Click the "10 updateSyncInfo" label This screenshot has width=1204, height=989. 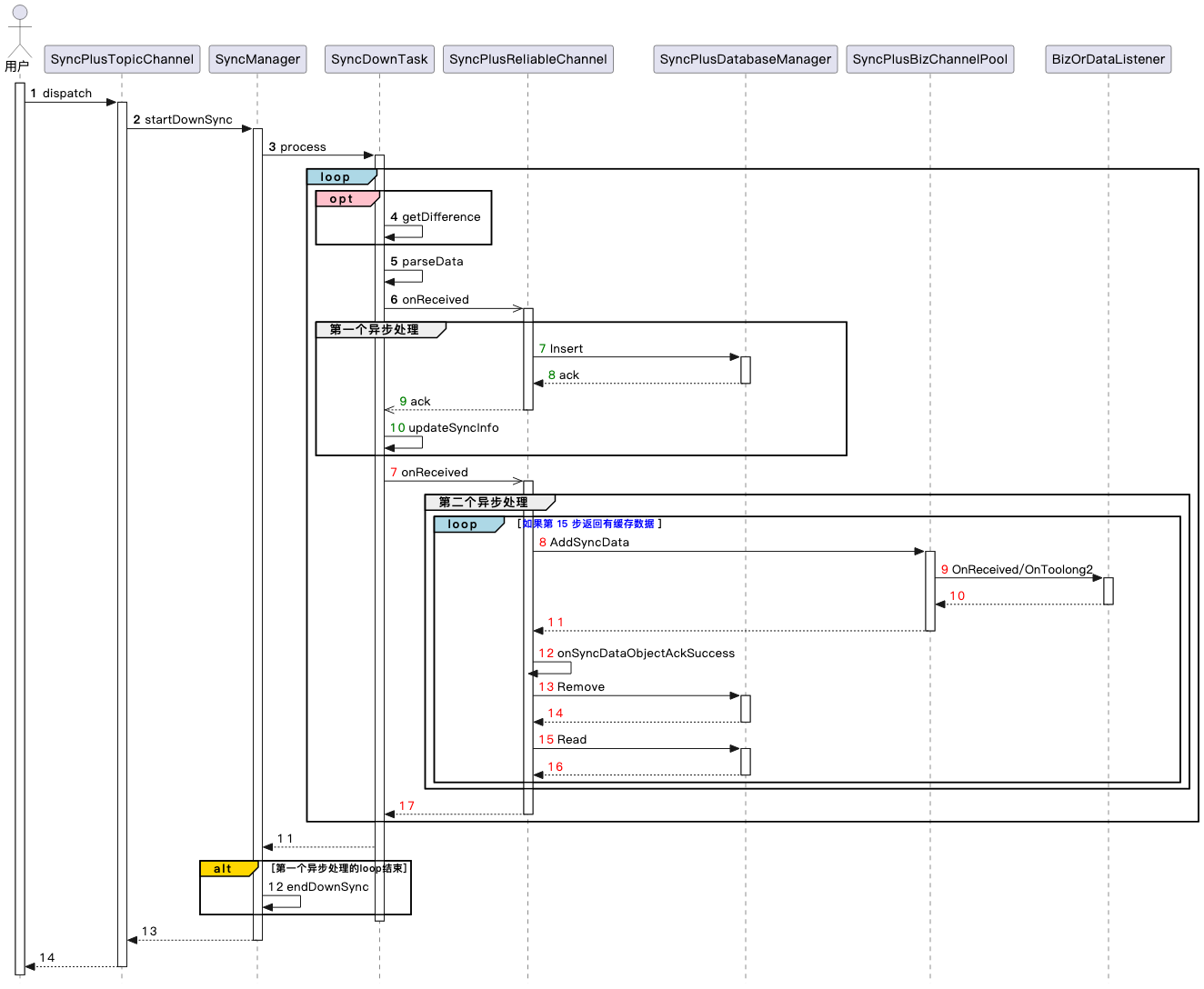tap(445, 428)
